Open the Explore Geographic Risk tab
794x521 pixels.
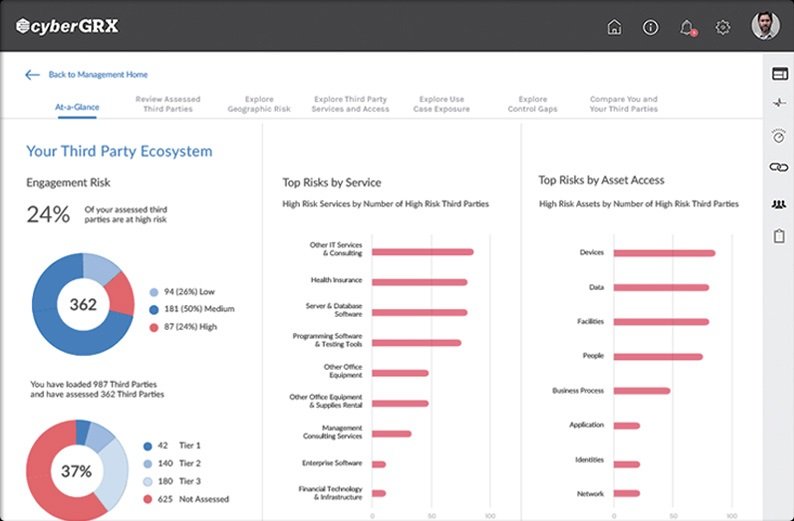(259, 104)
